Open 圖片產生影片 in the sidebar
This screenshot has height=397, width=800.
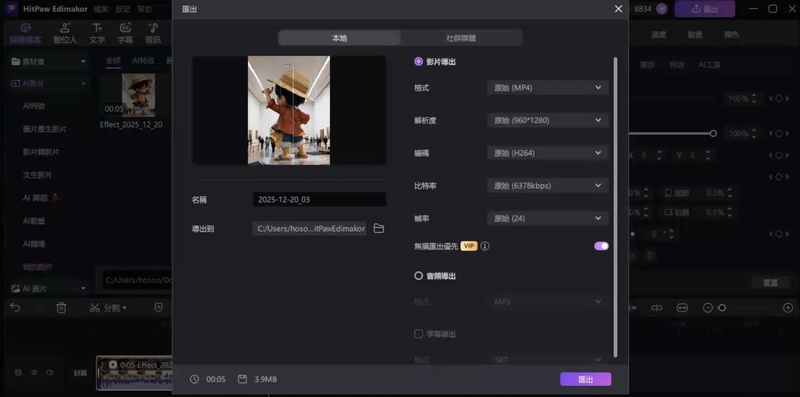tap(44, 129)
